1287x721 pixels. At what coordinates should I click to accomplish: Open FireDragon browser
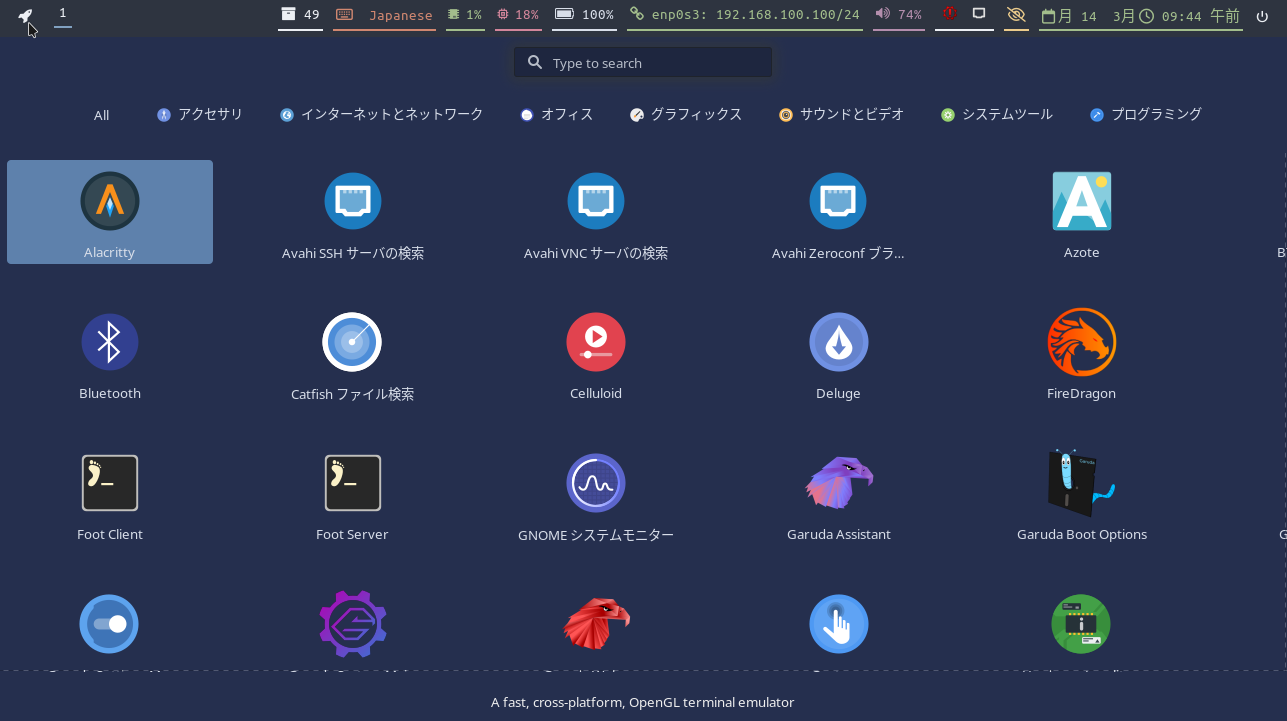coord(1081,353)
